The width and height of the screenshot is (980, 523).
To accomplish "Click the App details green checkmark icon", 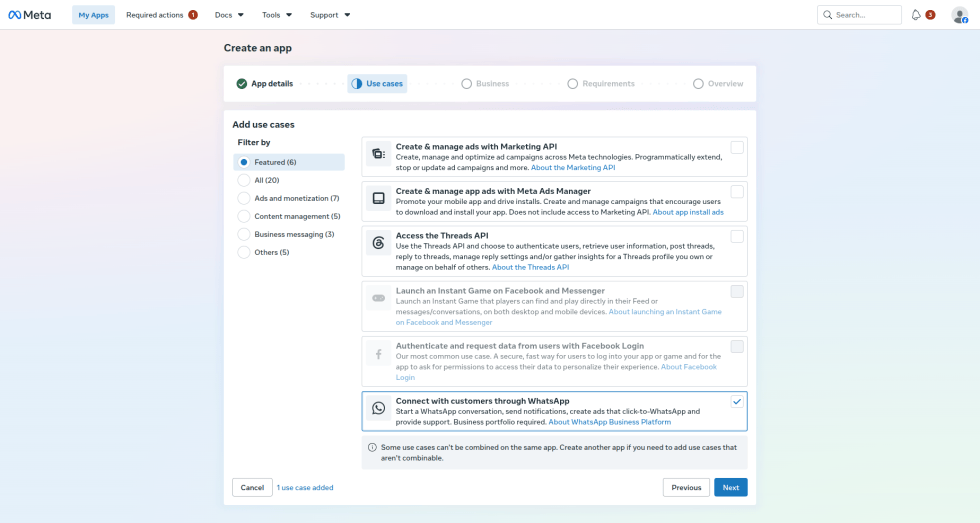I will click(x=241, y=84).
